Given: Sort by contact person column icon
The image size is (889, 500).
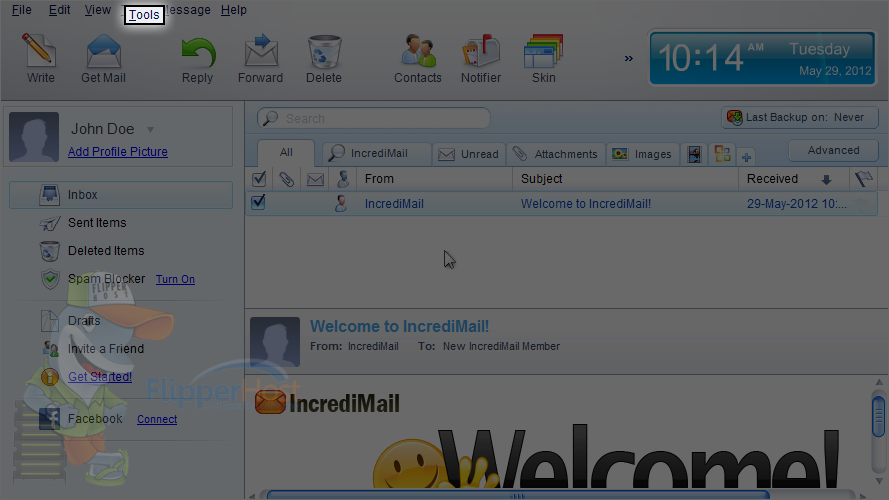Looking at the screenshot, I should tap(343, 179).
